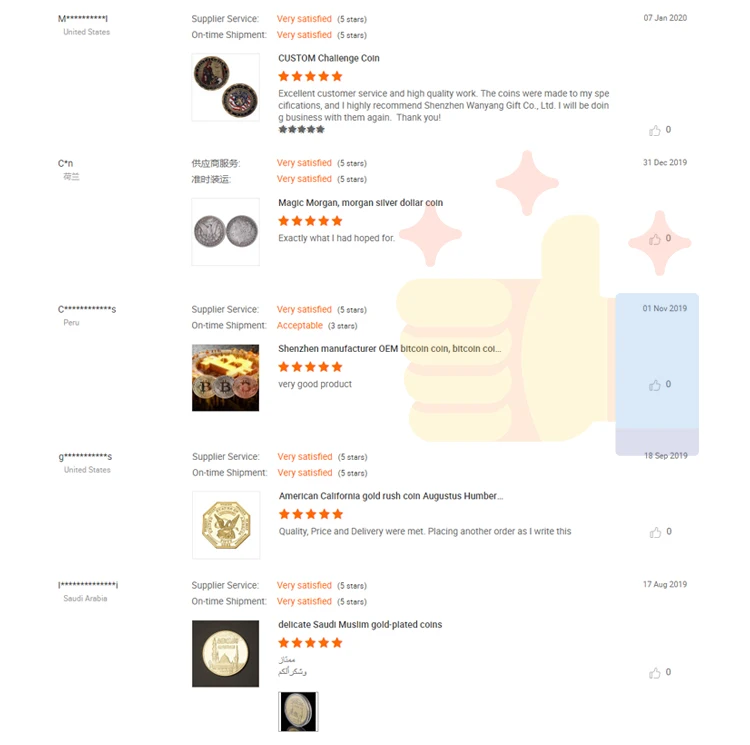Click the star rating on the Magic Morgan review

pyautogui.click(x=310, y=221)
